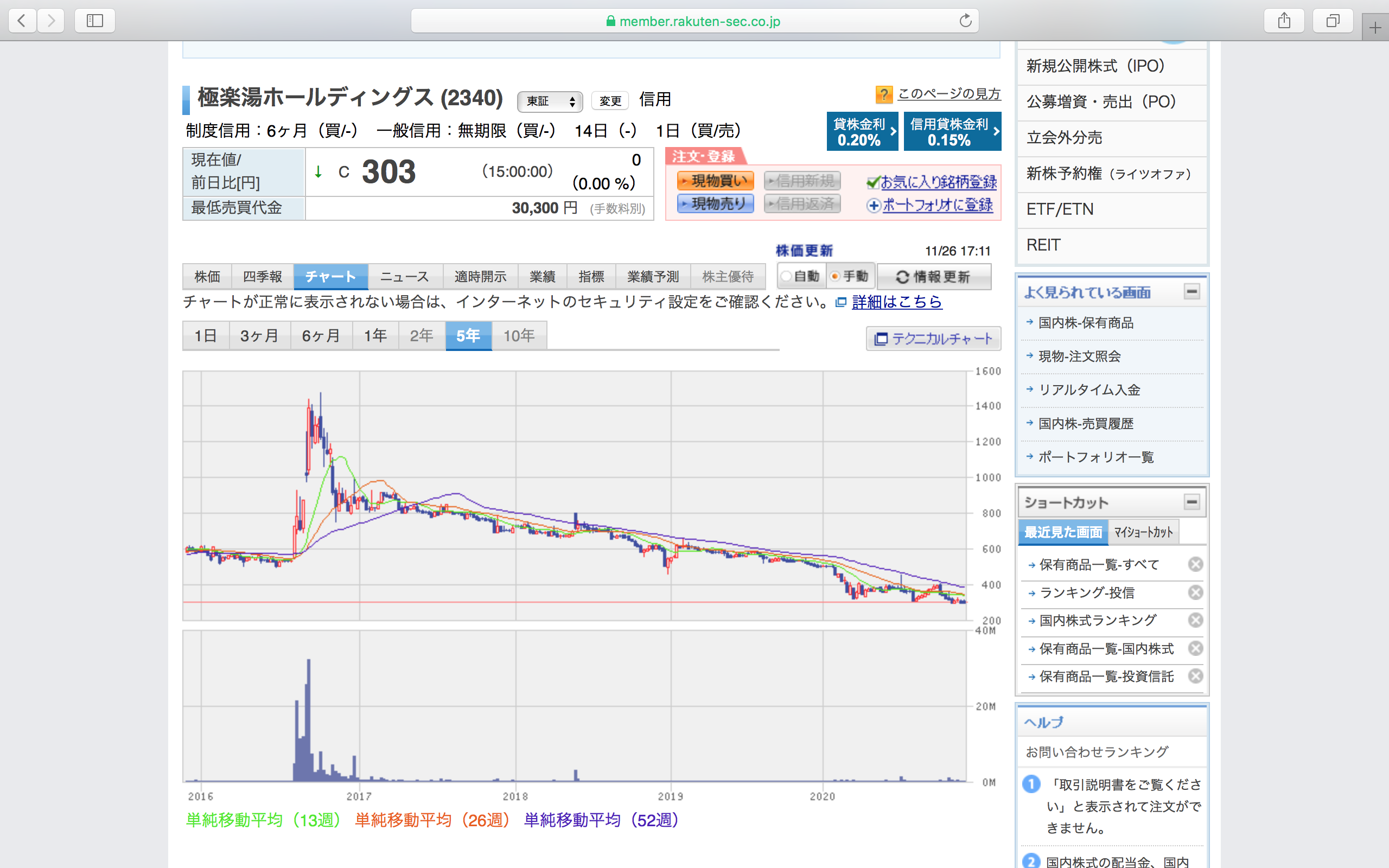Go to 現物-注文照会 screen

point(1080,356)
